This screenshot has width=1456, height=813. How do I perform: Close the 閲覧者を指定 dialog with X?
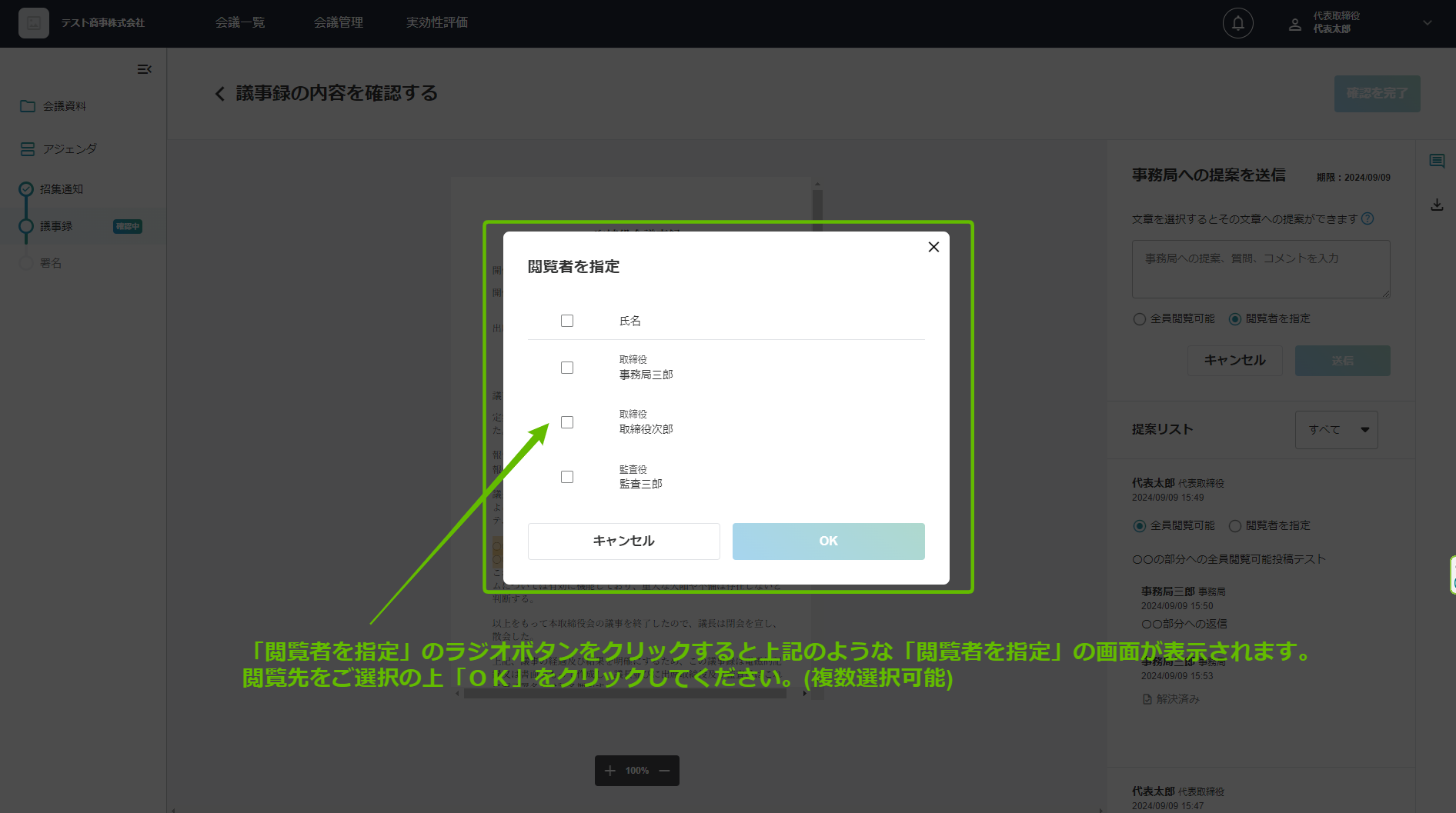click(x=933, y=247)
